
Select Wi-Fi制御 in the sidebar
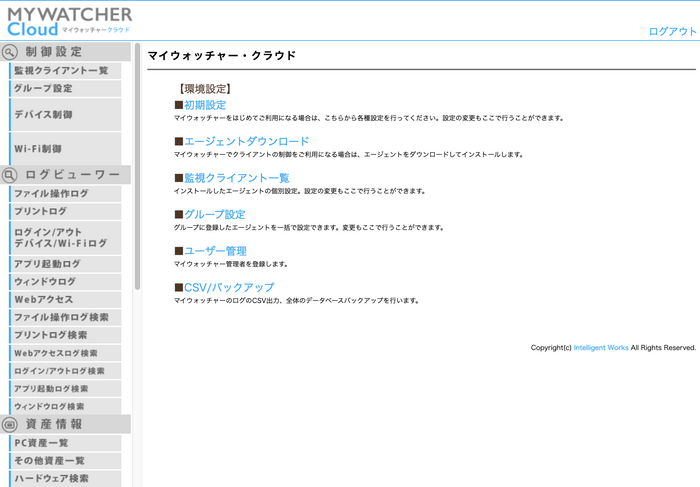(38, 148)
